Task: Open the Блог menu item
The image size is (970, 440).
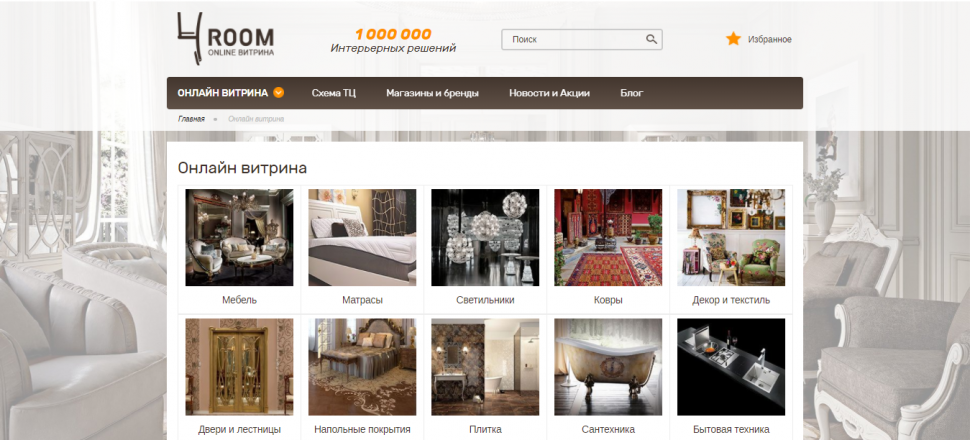Action: pyautogui.click(x=632, y=93)
